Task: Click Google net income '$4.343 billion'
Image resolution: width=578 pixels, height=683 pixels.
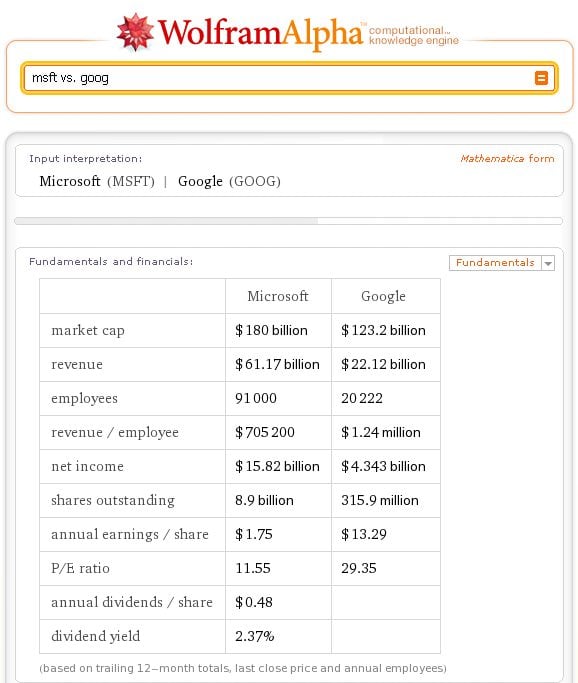Action: [x=383, y=466]
